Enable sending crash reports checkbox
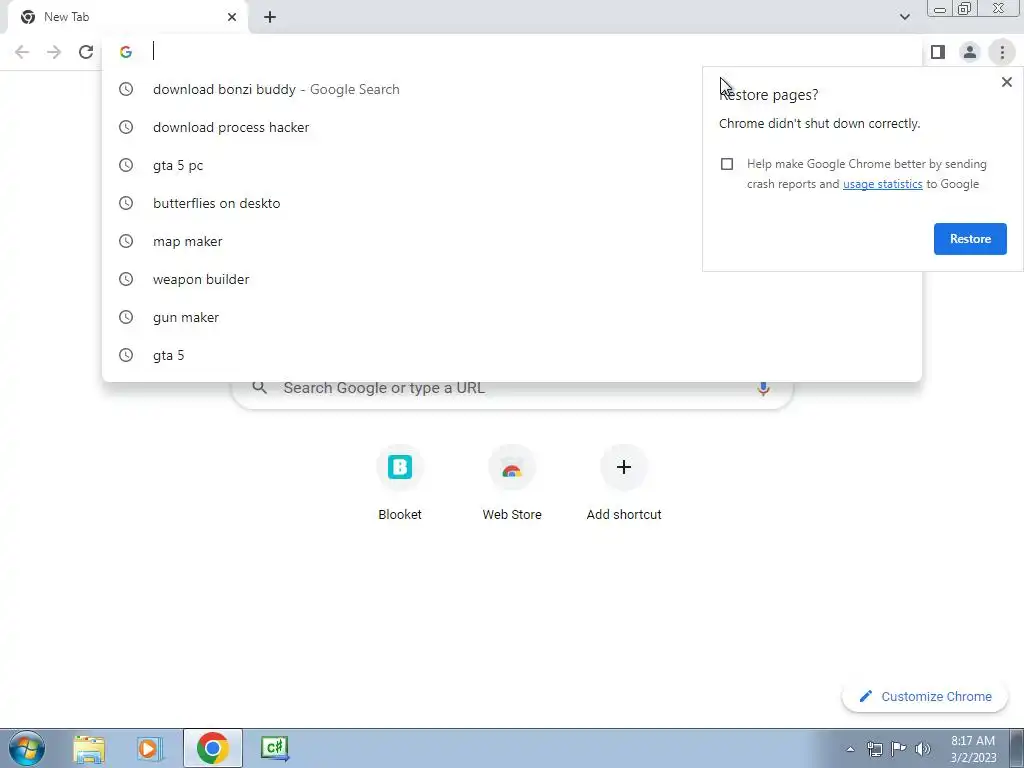Viewport: 1024px width, 768px height. (727, 164)
